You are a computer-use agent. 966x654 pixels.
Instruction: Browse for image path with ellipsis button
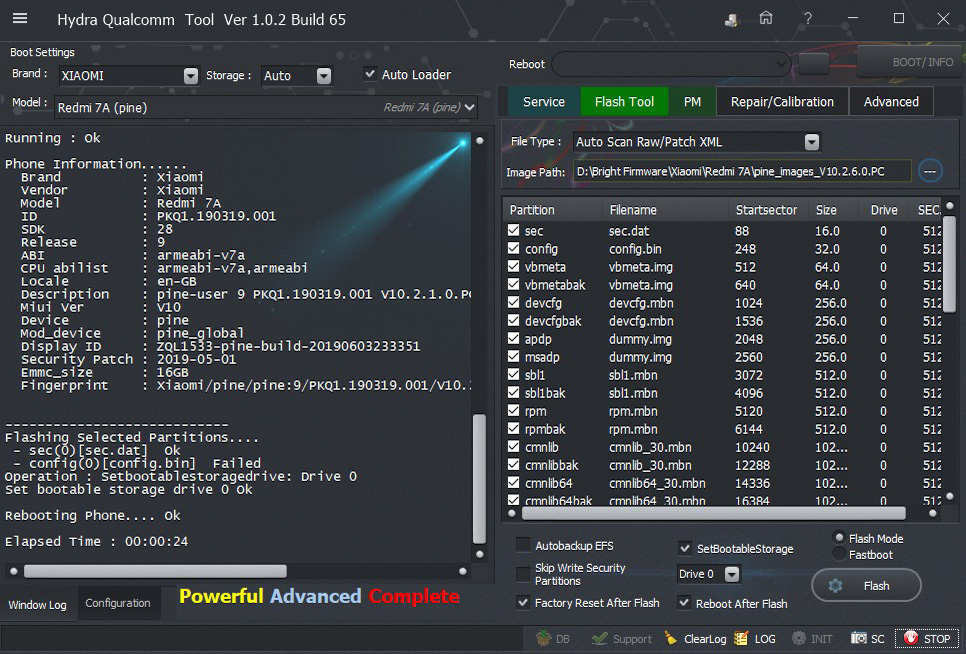pos(930,171)
